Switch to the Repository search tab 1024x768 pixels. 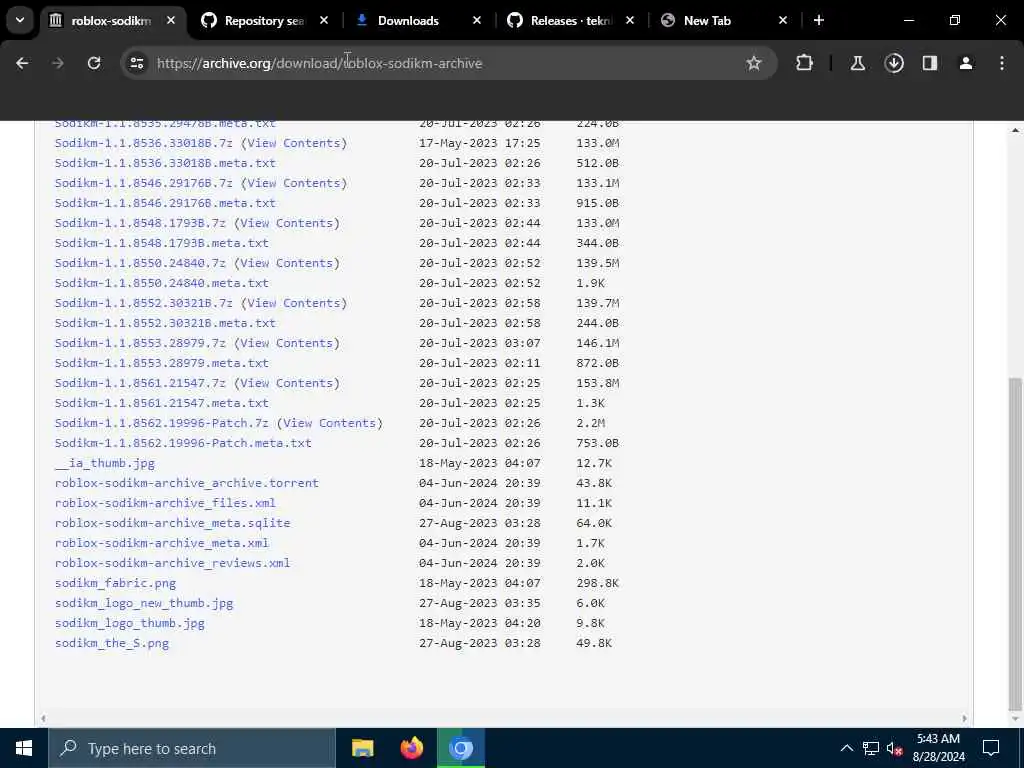click(264, 21)
